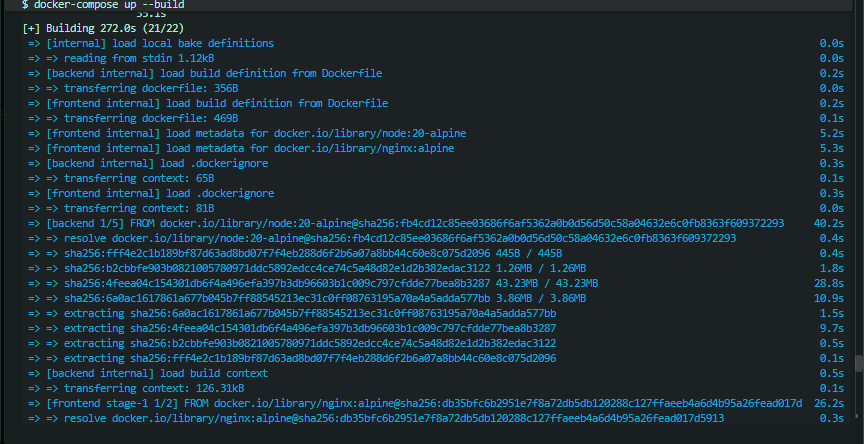Click '[backend 1/5] FROM' node:20-alpine line

point(406,223)
